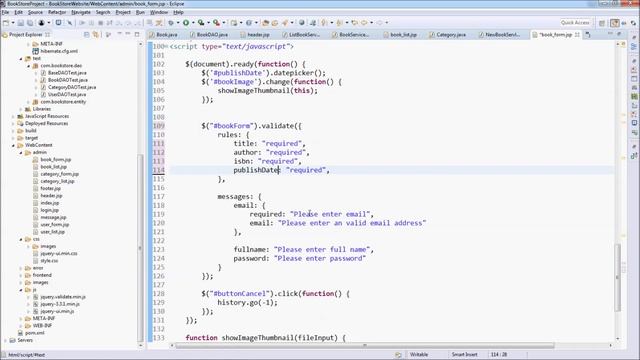Viewport: 640px width, 360px height.
Task: Collapse All in Project Explorer
Action: [x=87, y=35]
